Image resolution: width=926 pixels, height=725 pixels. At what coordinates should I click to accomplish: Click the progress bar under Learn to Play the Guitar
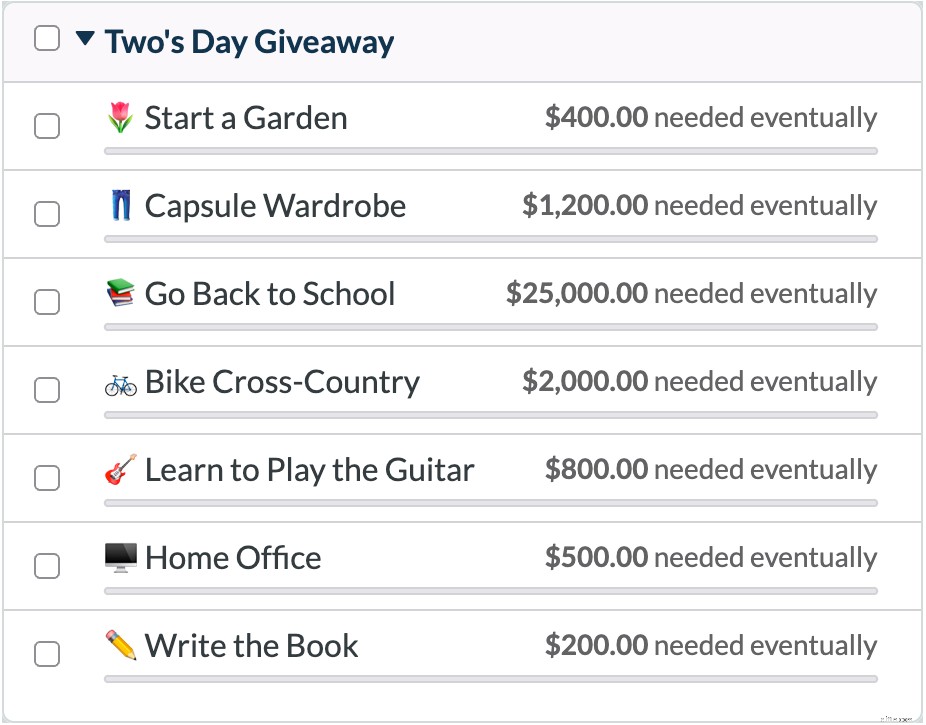coord(490,504)
